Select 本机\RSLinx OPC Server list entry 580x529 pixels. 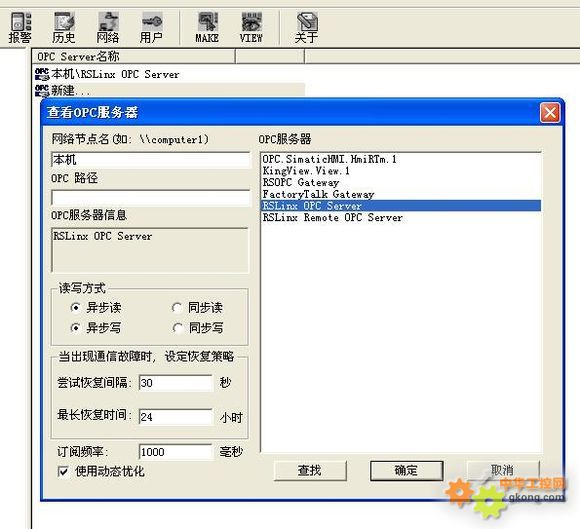tap(107, 74)
